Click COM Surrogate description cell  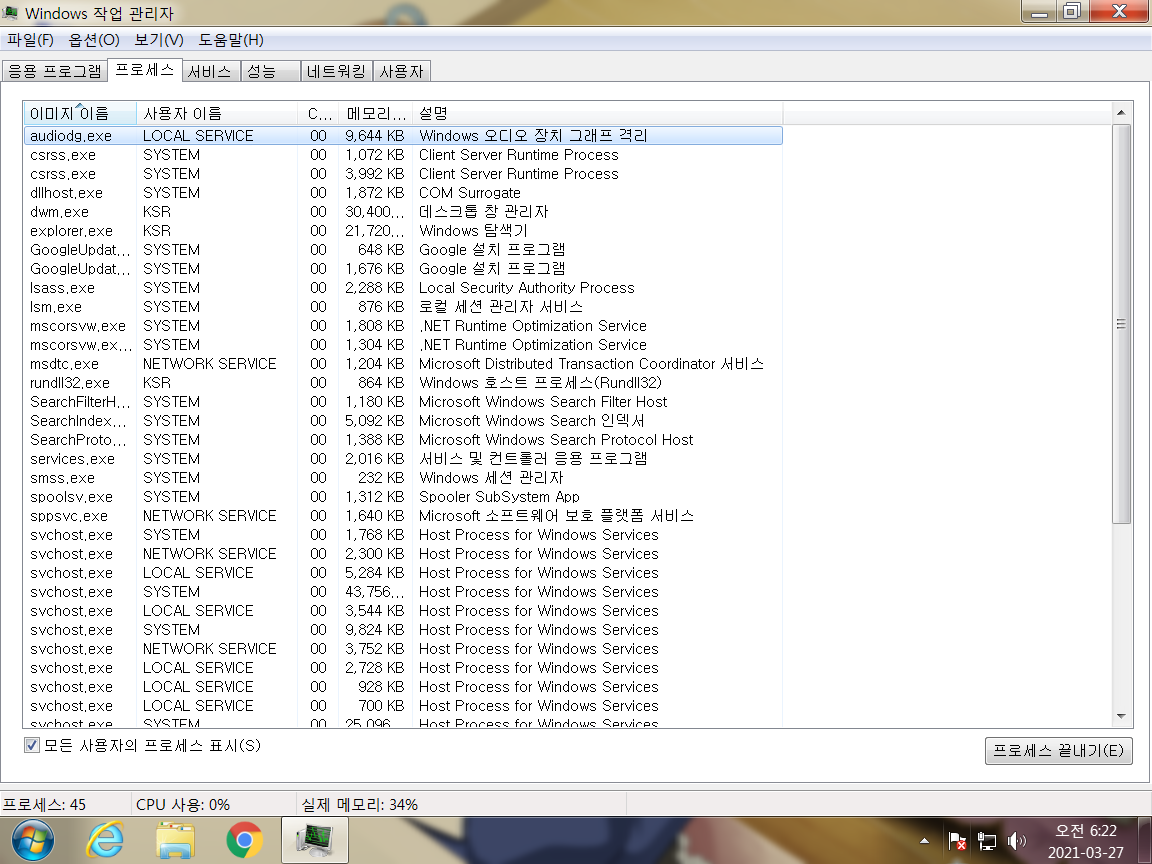click(x=469, y=193)
